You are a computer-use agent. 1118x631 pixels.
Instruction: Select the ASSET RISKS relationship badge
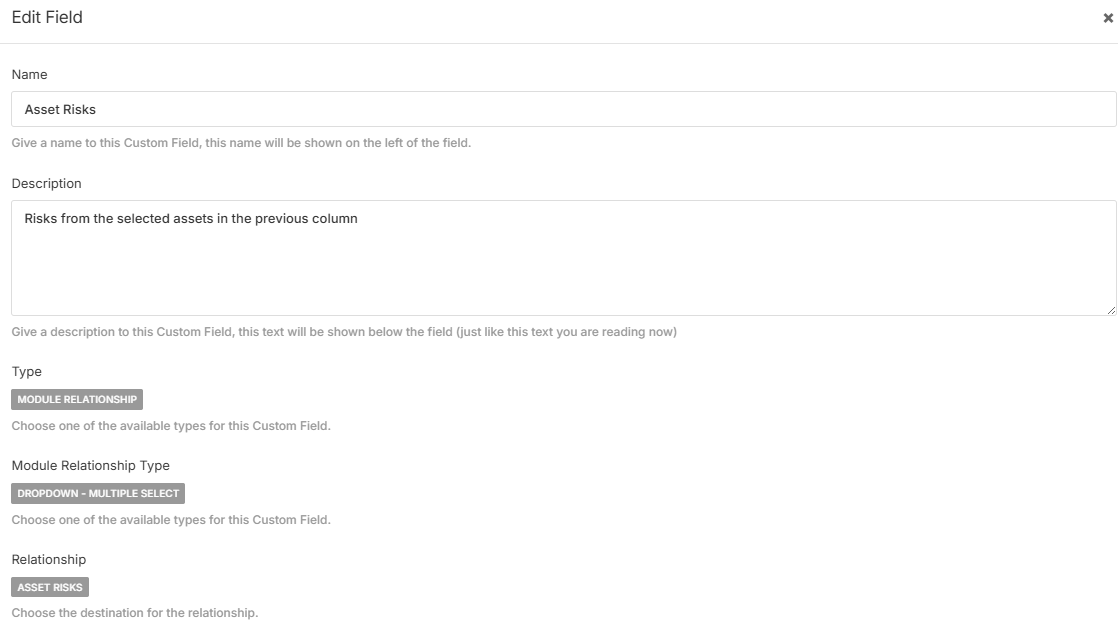[50, 588]
